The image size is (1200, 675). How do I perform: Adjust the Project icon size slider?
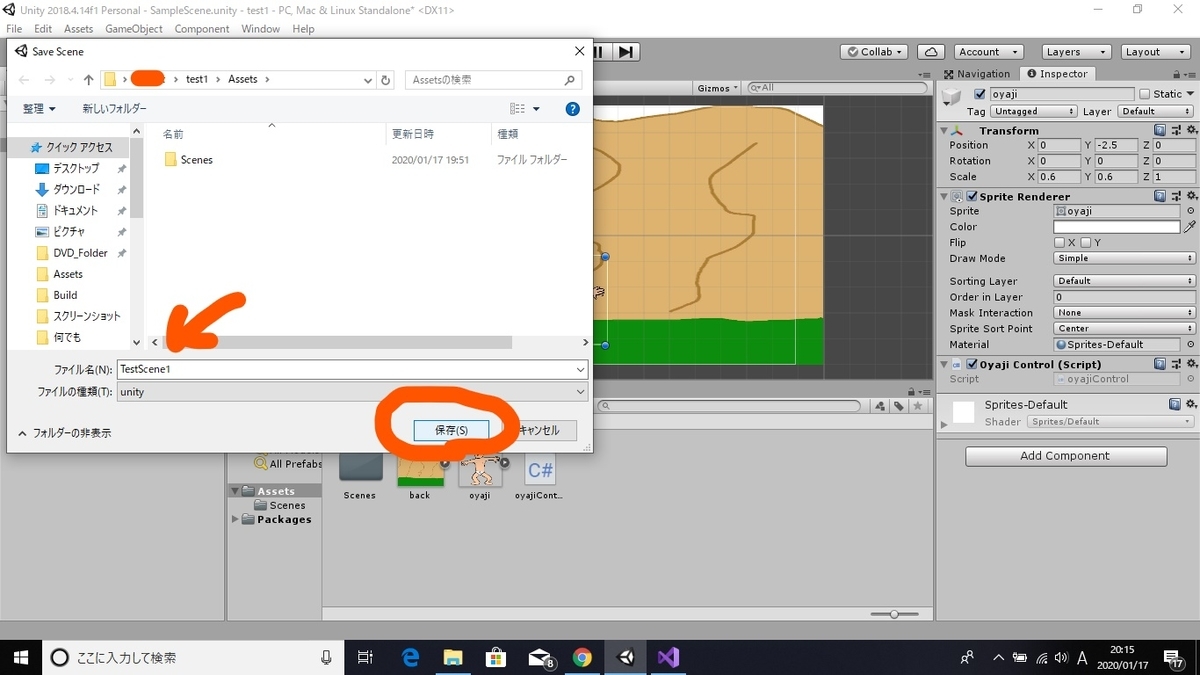[x=893, y=613]
